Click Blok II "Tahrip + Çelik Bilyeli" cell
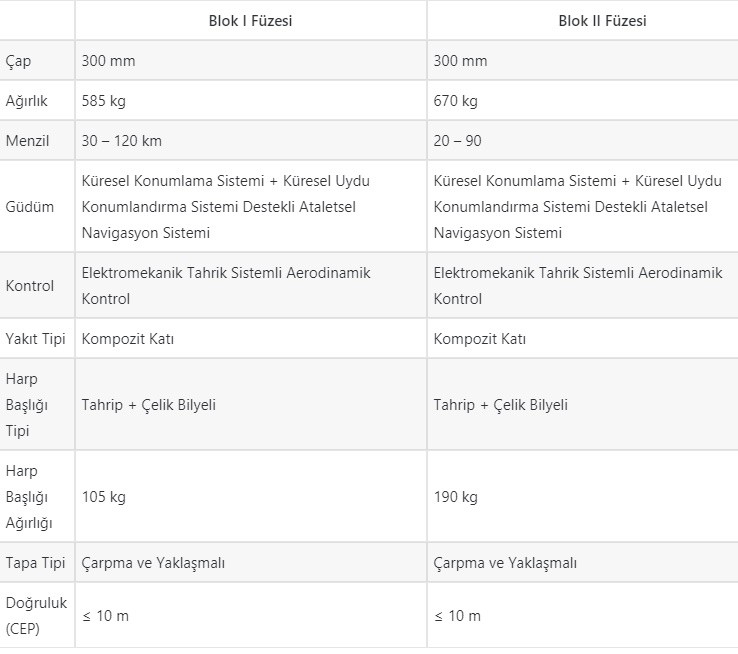This screenshot has width=738, height=654. 501,405
